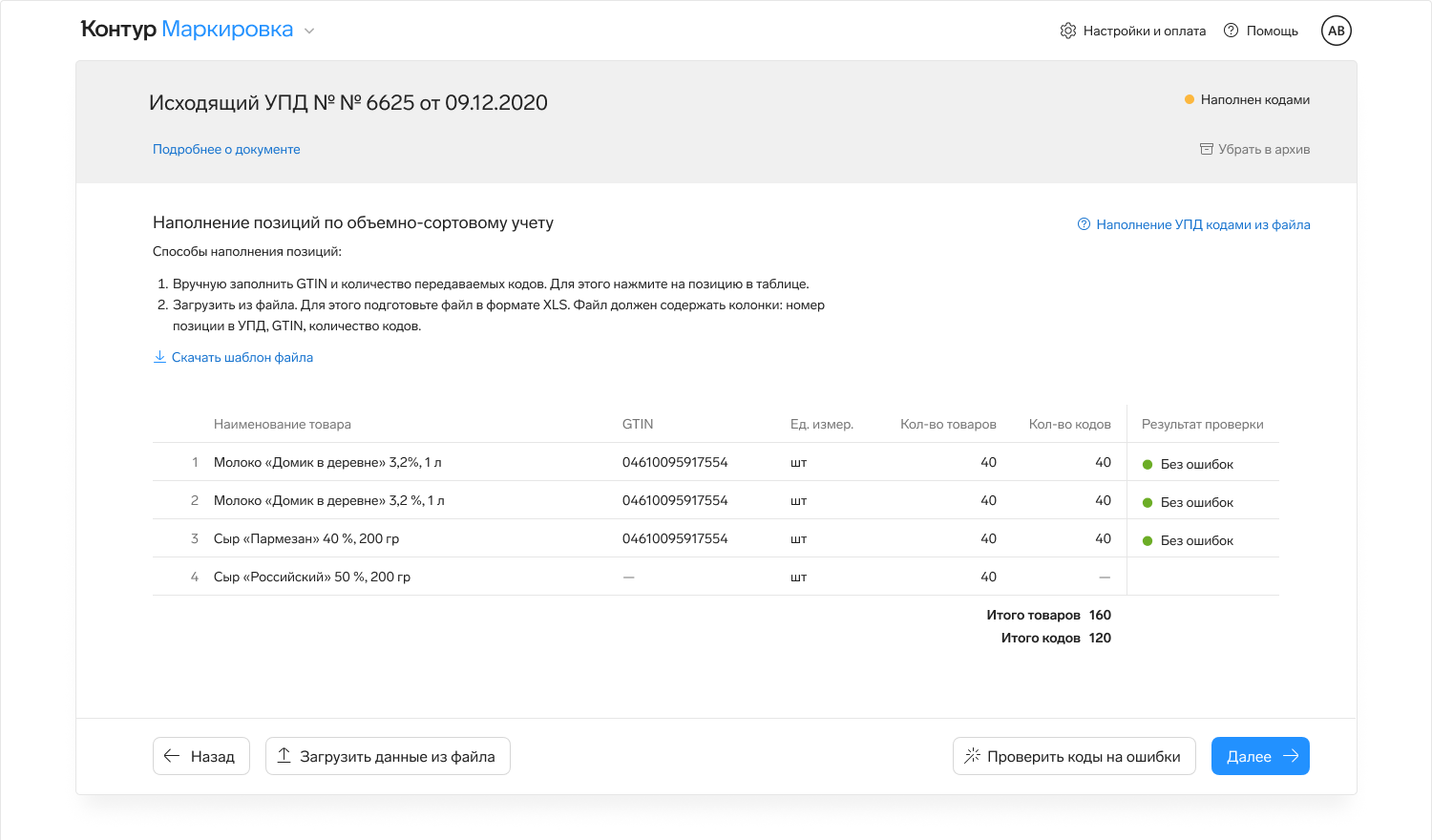Select row 3 Сыр «Пармезан» position
1432x840 pixels.
click(306, 538)
